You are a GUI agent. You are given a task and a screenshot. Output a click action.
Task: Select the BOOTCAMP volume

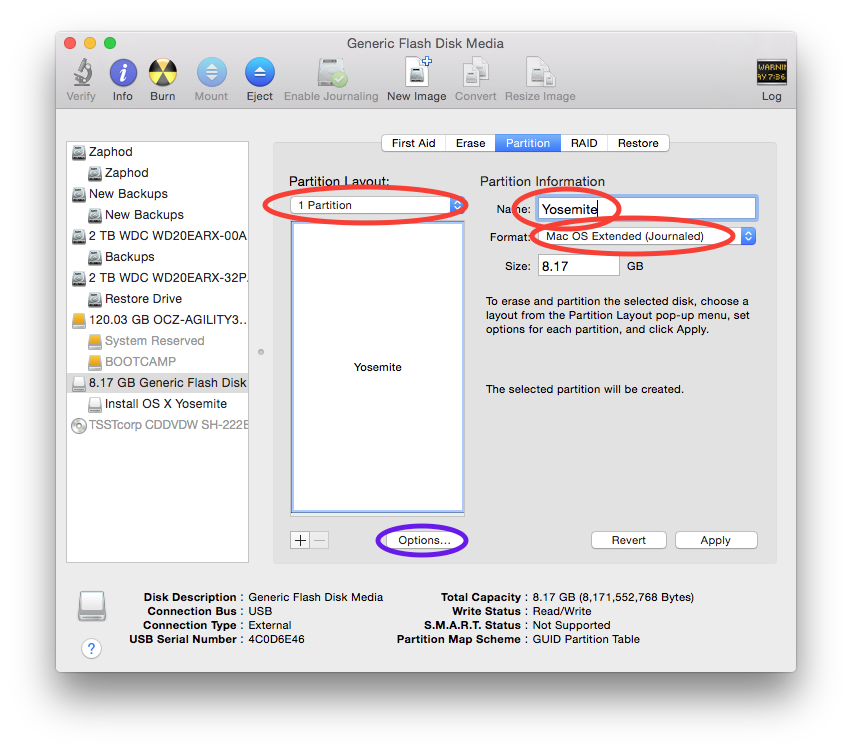coord(157,362)
